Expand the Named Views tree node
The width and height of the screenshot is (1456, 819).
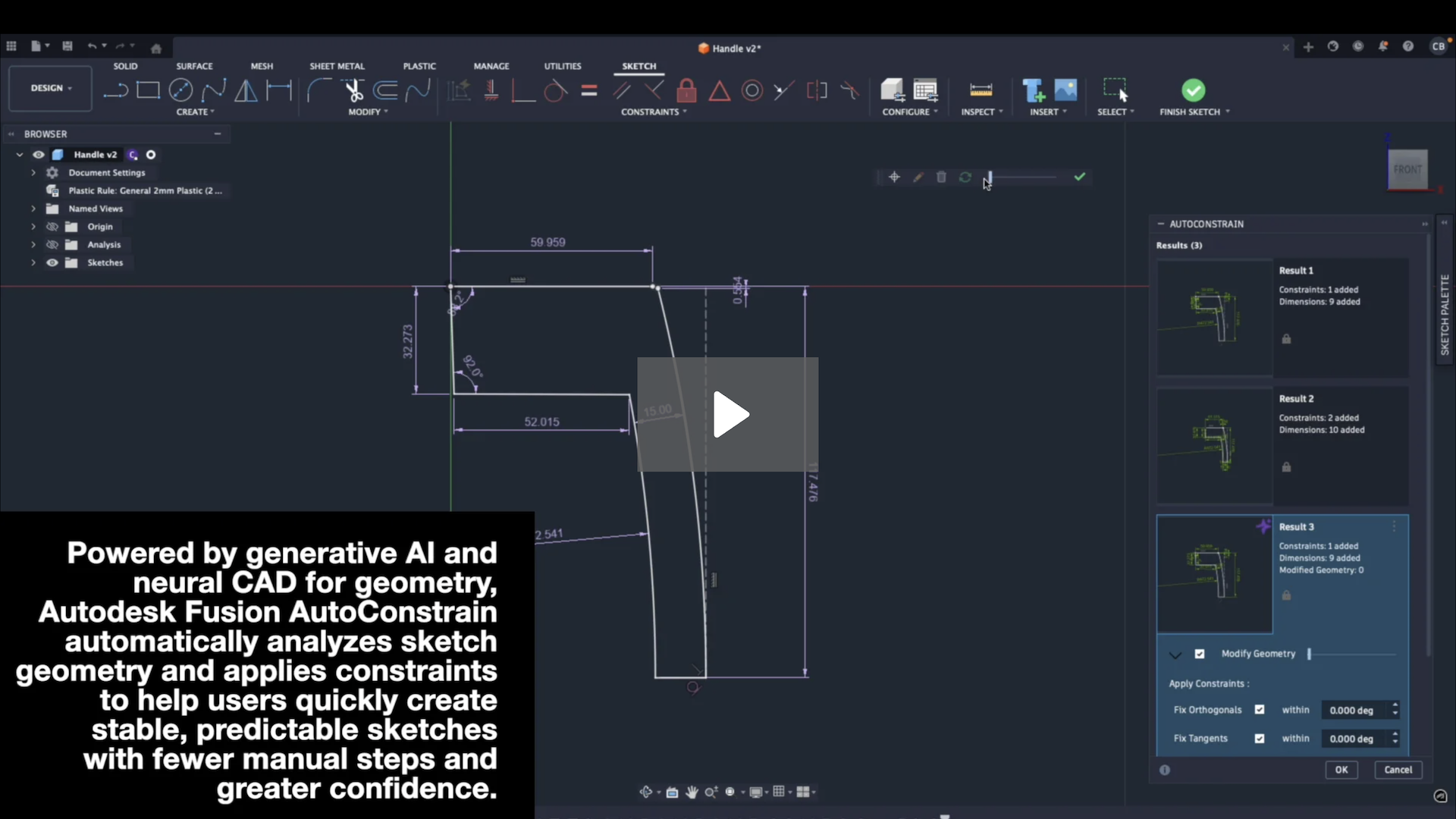pos(33,209)
